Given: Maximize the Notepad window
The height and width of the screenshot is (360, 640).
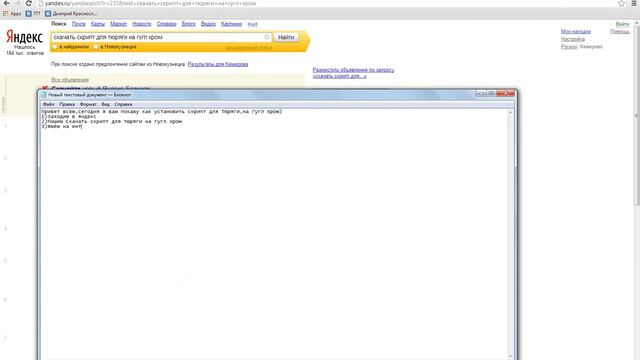Looking at the screenshot, I should (491, 93).
